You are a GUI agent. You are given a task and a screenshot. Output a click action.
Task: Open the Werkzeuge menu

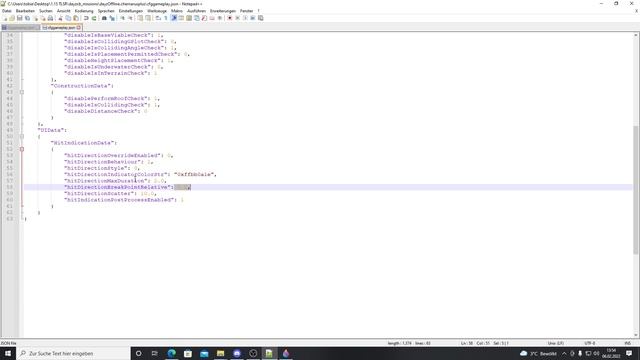(x=157, y=11)
